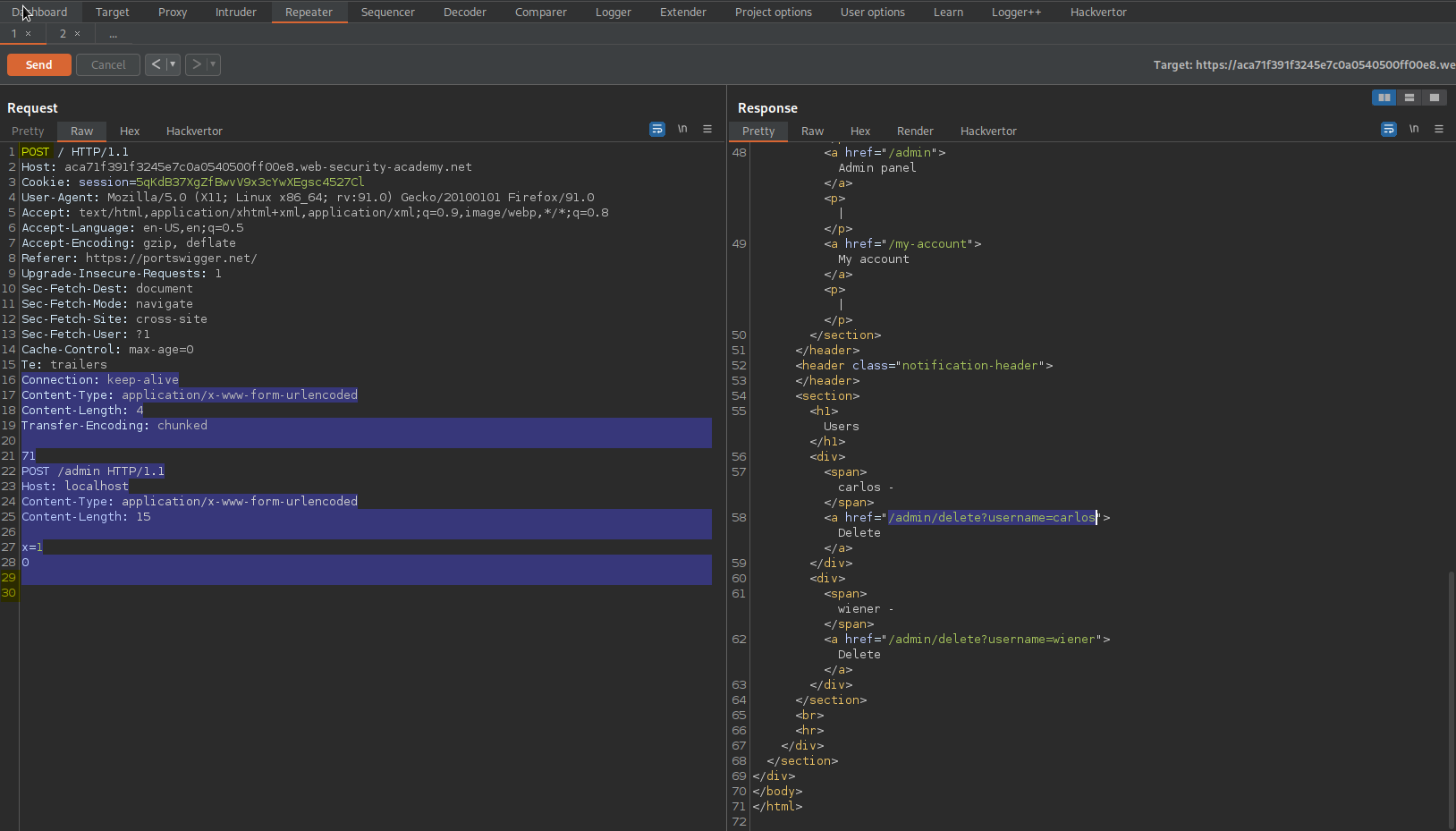Open the Request Hackvertor view tab
1456x831 pixels.
coord(194,131)
